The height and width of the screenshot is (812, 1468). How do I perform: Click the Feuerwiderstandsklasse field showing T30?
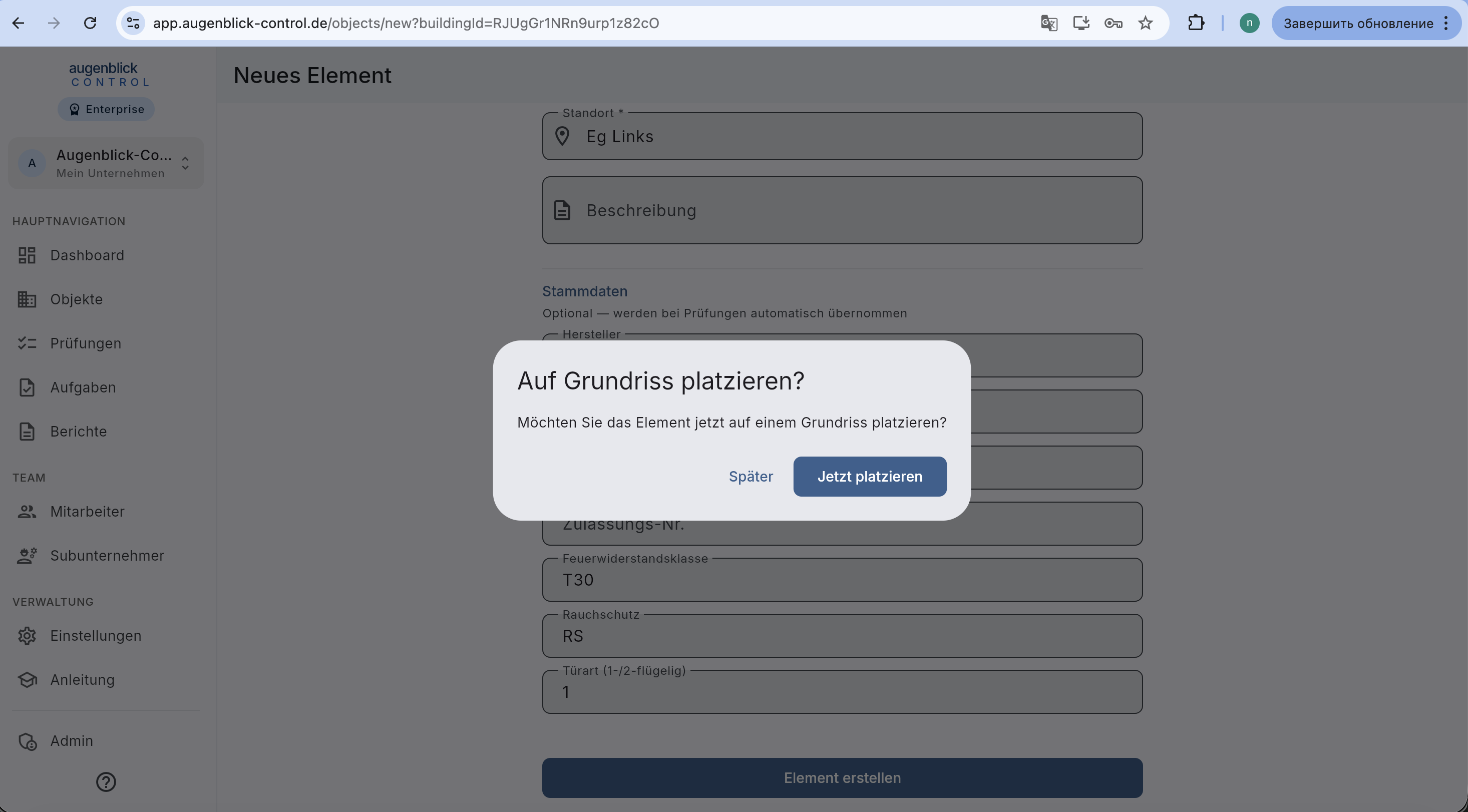(842, 580)
